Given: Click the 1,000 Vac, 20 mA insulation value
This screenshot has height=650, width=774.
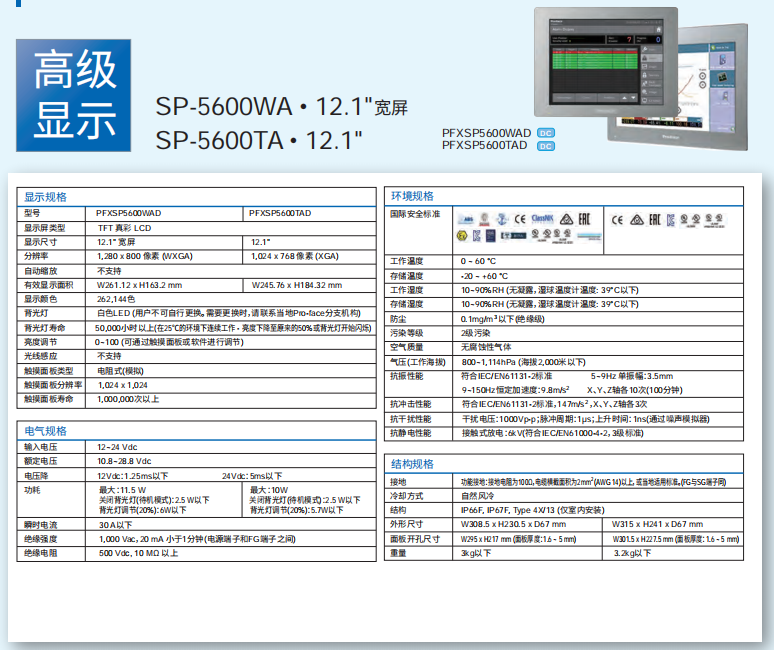Looking at the screenshot, I should 197,539.
